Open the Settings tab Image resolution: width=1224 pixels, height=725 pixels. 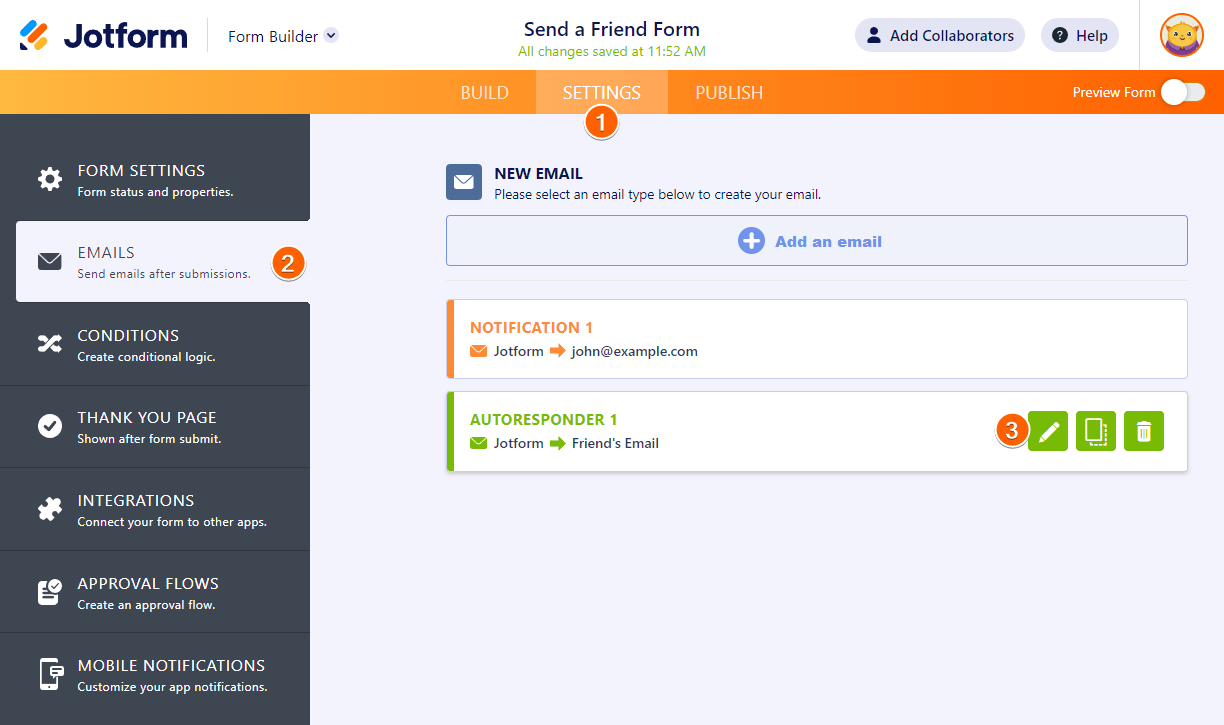(601, 93)
